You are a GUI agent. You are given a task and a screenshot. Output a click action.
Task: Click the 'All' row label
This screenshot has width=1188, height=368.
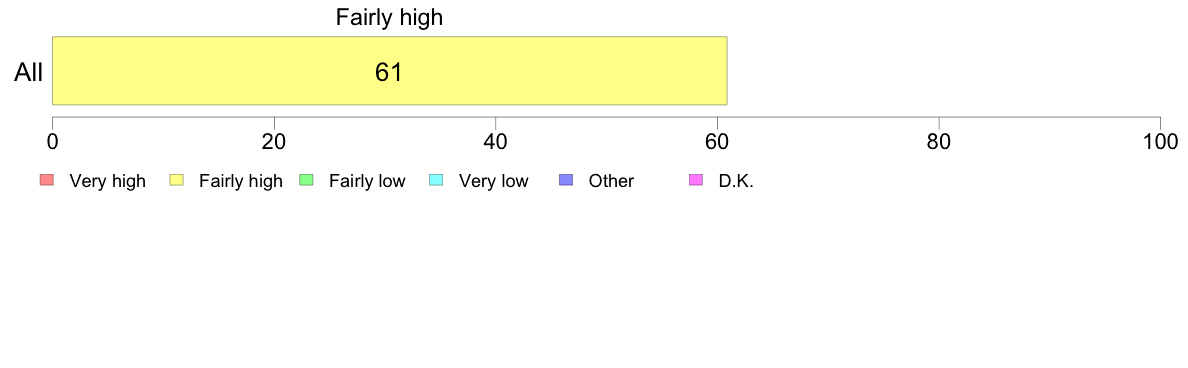point(29,73)
